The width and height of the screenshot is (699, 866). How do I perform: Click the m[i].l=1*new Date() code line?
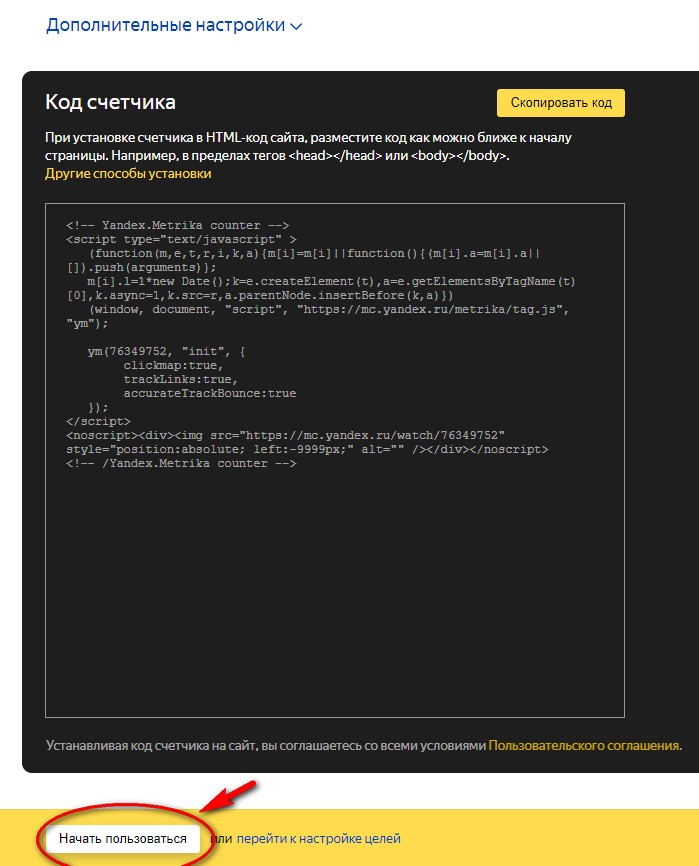[x=331, y=281]
